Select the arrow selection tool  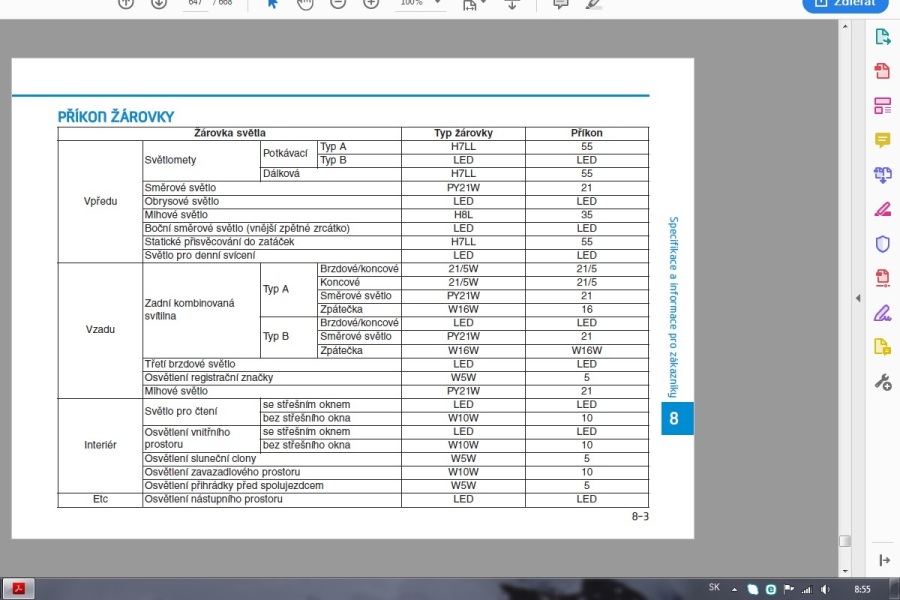272,3
